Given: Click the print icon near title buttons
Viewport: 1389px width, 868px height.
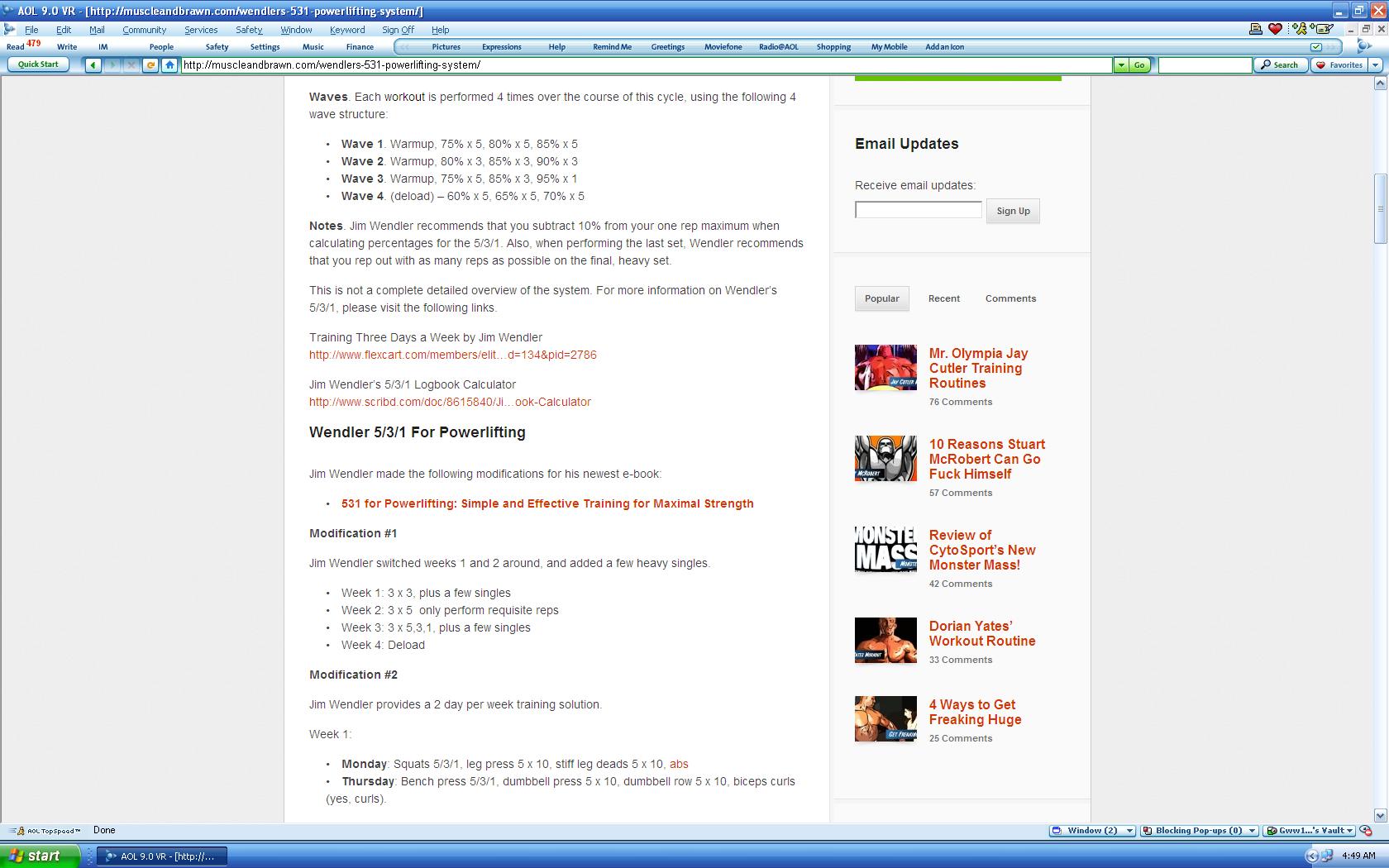Looking at the screenshot, I should point(1255,29).
